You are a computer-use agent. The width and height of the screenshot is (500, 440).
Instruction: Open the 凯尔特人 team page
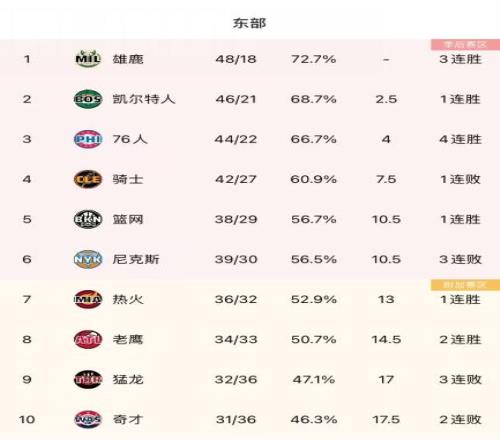(x=144, y=99)
